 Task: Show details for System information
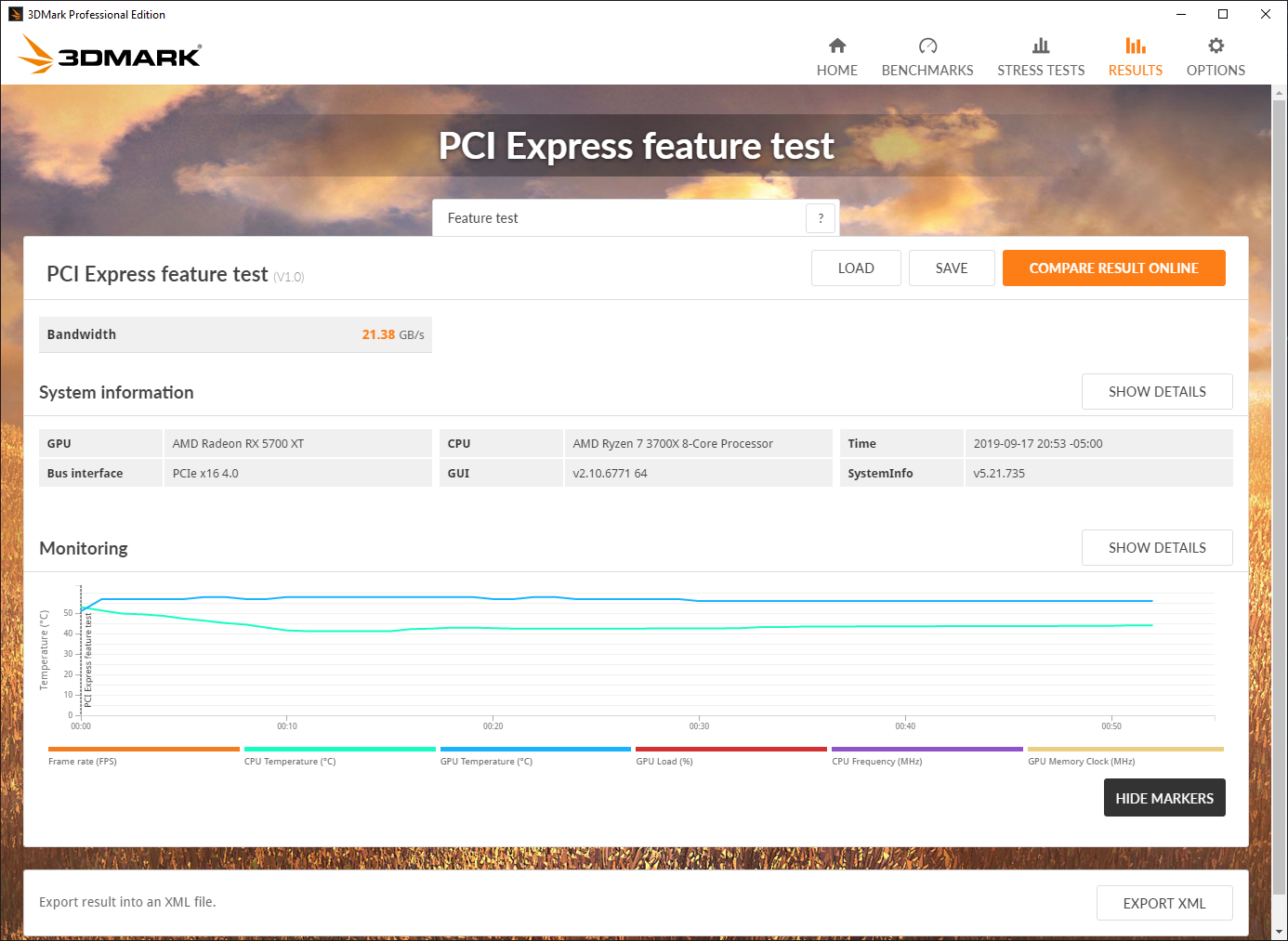coord(1157,392)
